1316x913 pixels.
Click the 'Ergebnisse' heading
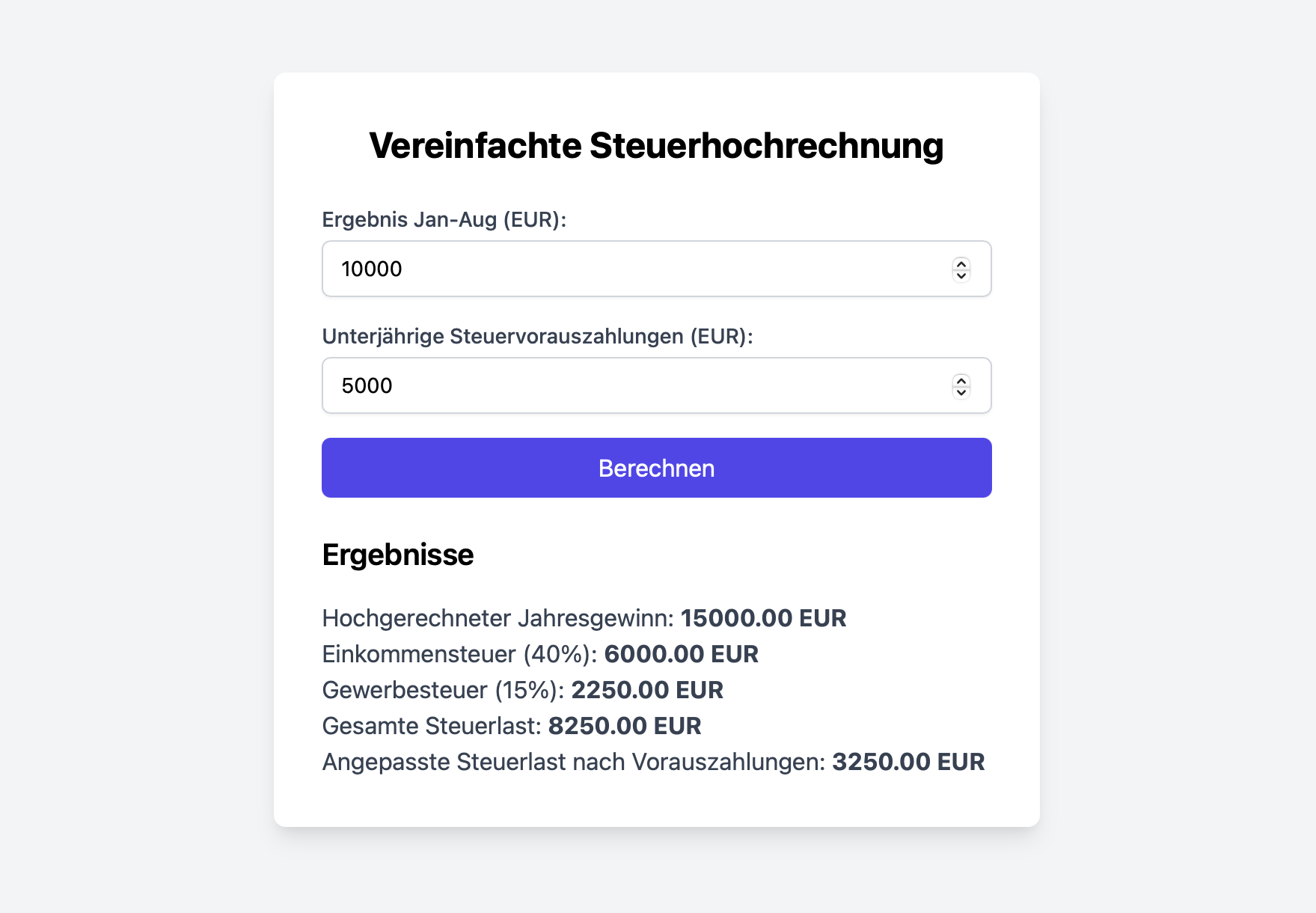[397, 555]
